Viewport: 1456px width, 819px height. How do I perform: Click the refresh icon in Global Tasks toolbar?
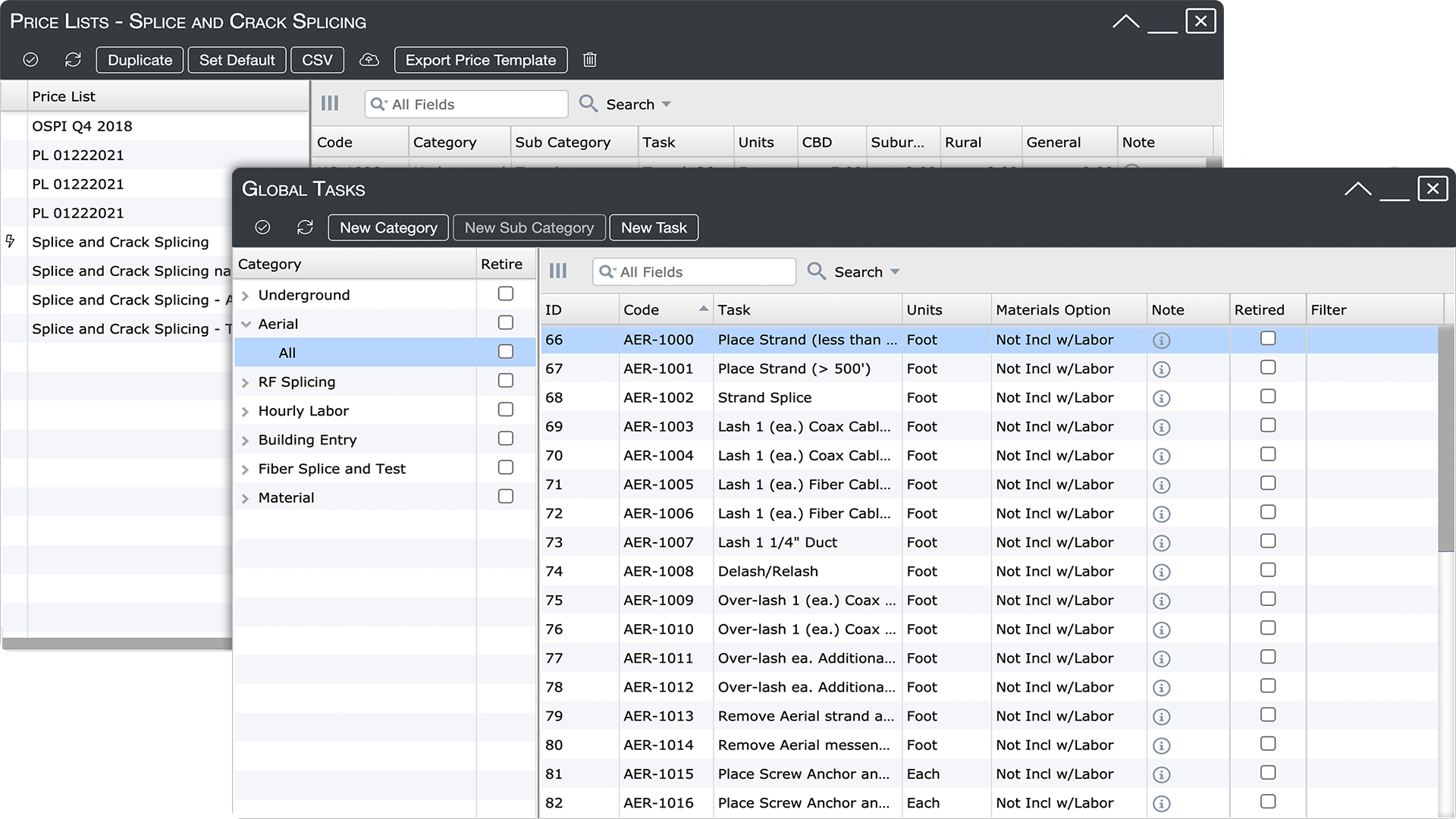(305, 227)
